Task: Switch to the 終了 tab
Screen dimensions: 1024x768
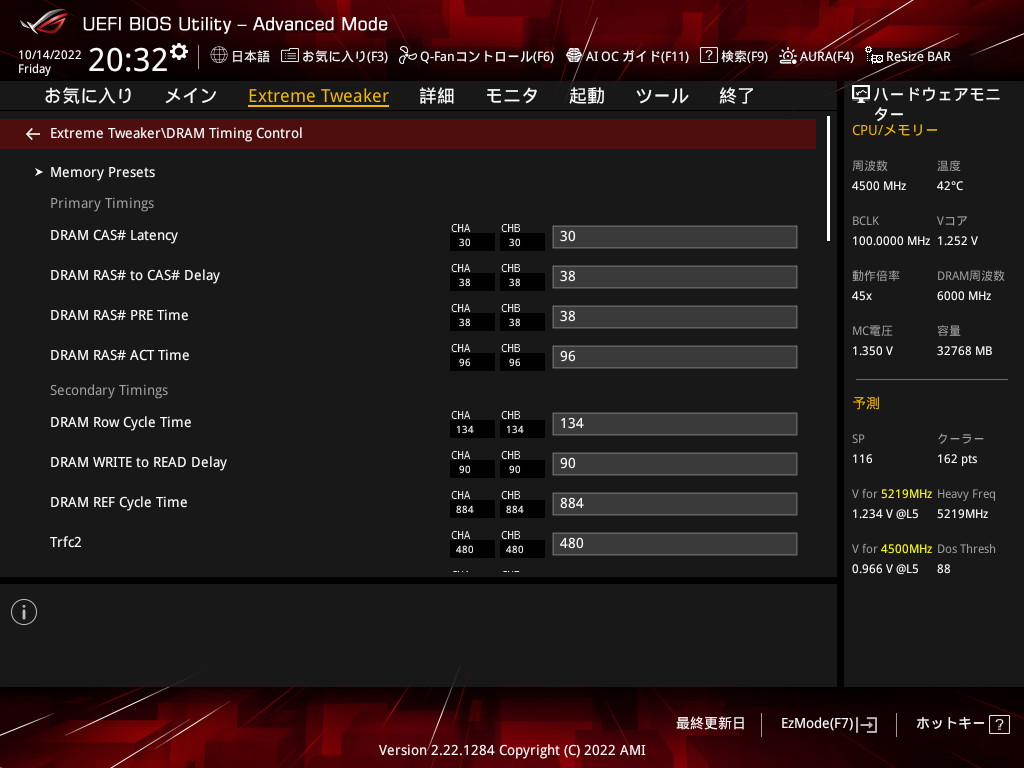Action: click(737, 96)
